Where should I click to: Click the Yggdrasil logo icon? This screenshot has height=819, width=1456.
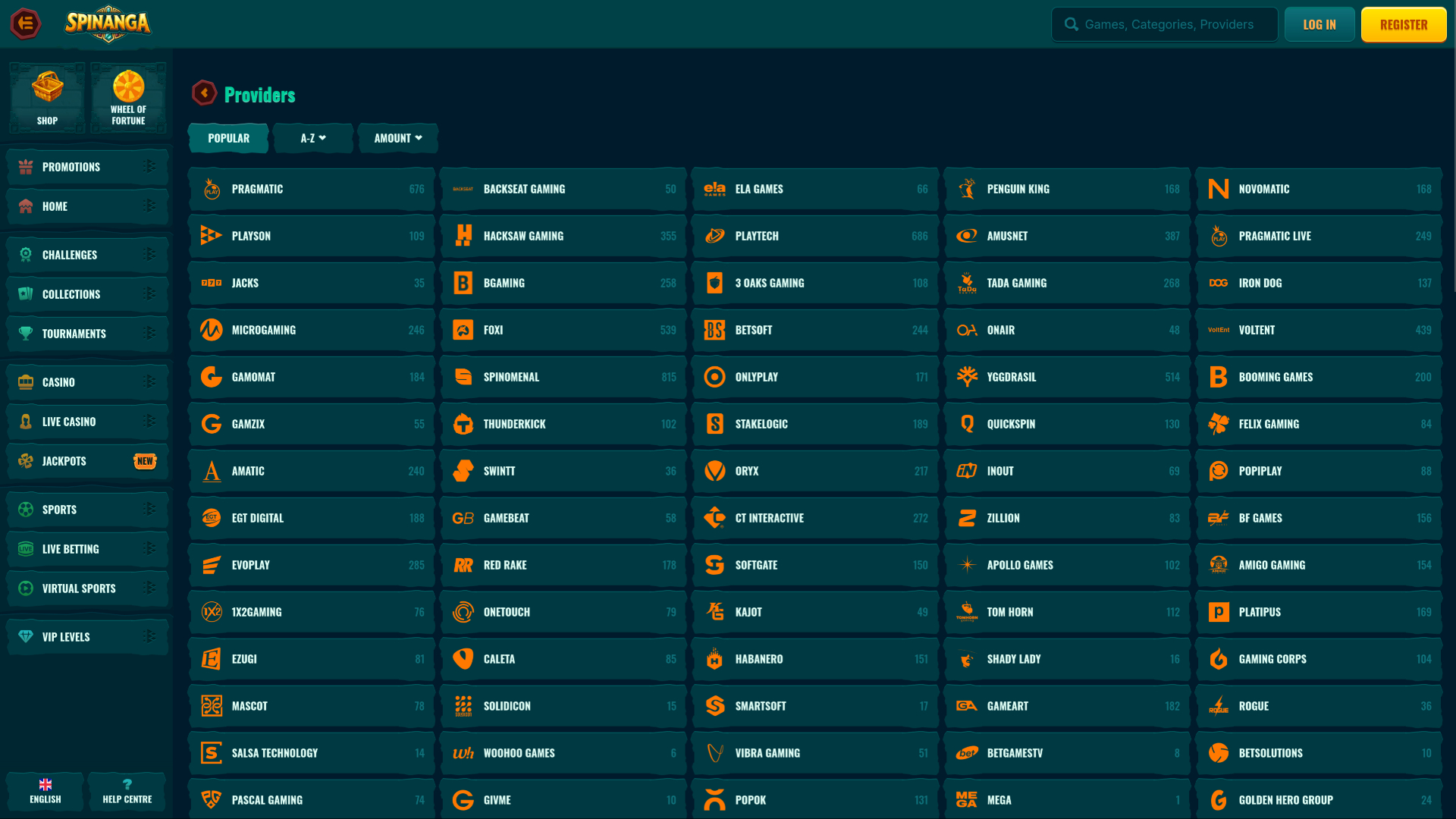coord(967,377)
